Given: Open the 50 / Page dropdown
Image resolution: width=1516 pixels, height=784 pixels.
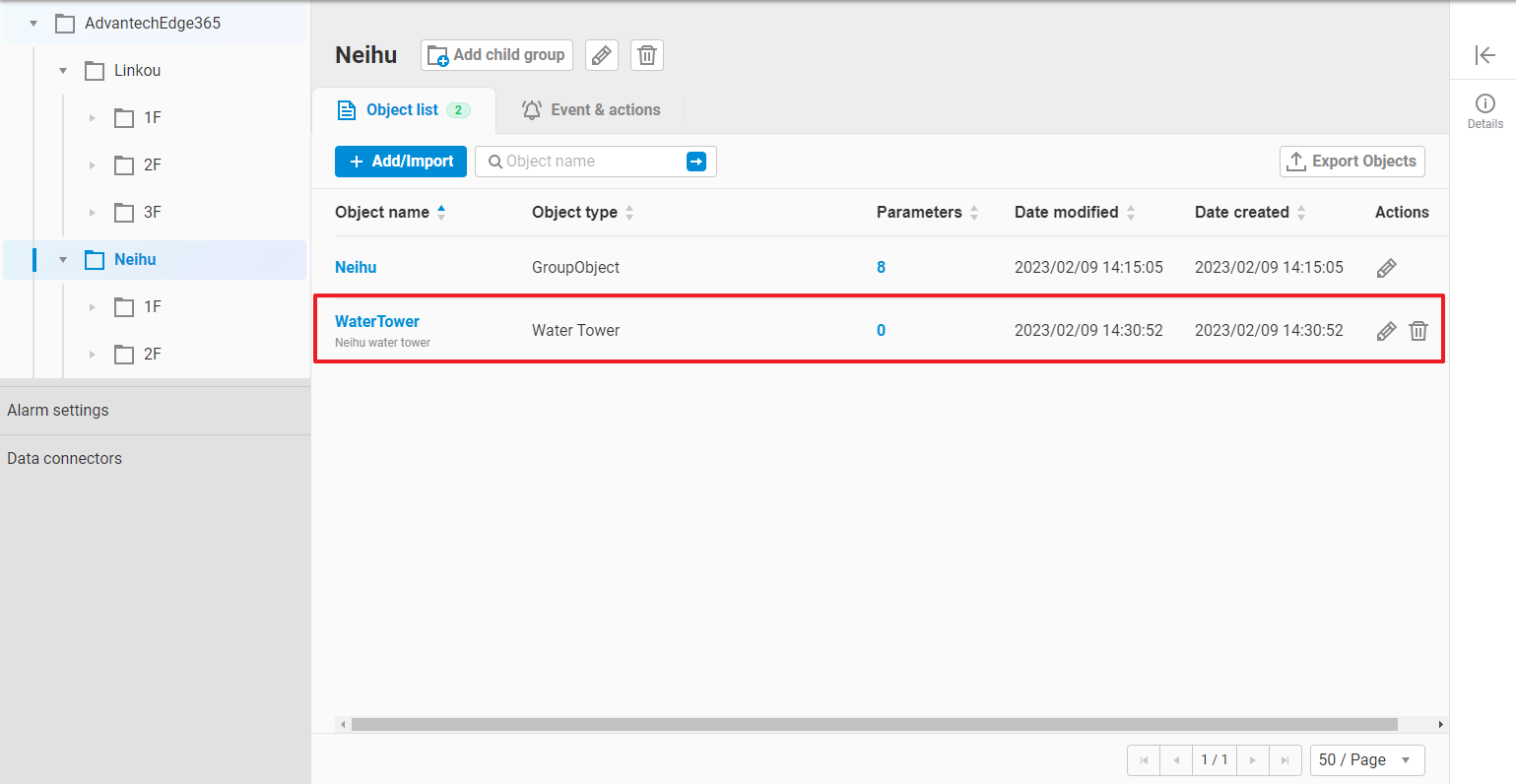Looking at the screenshot, I should point(1366,760).
